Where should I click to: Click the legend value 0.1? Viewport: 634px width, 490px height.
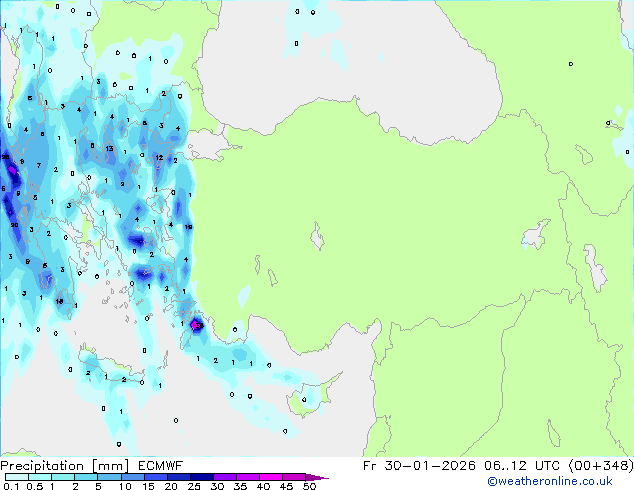point(11,486)
